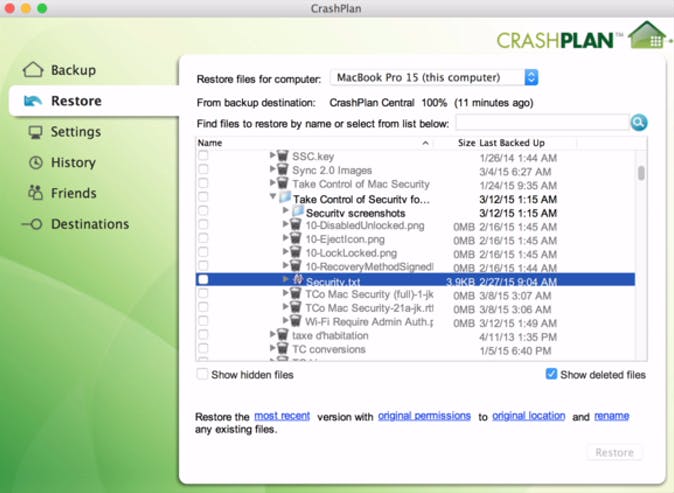Click trash icon beside SSC.key
The image size is (674, 493).
[x=282, y=155]
